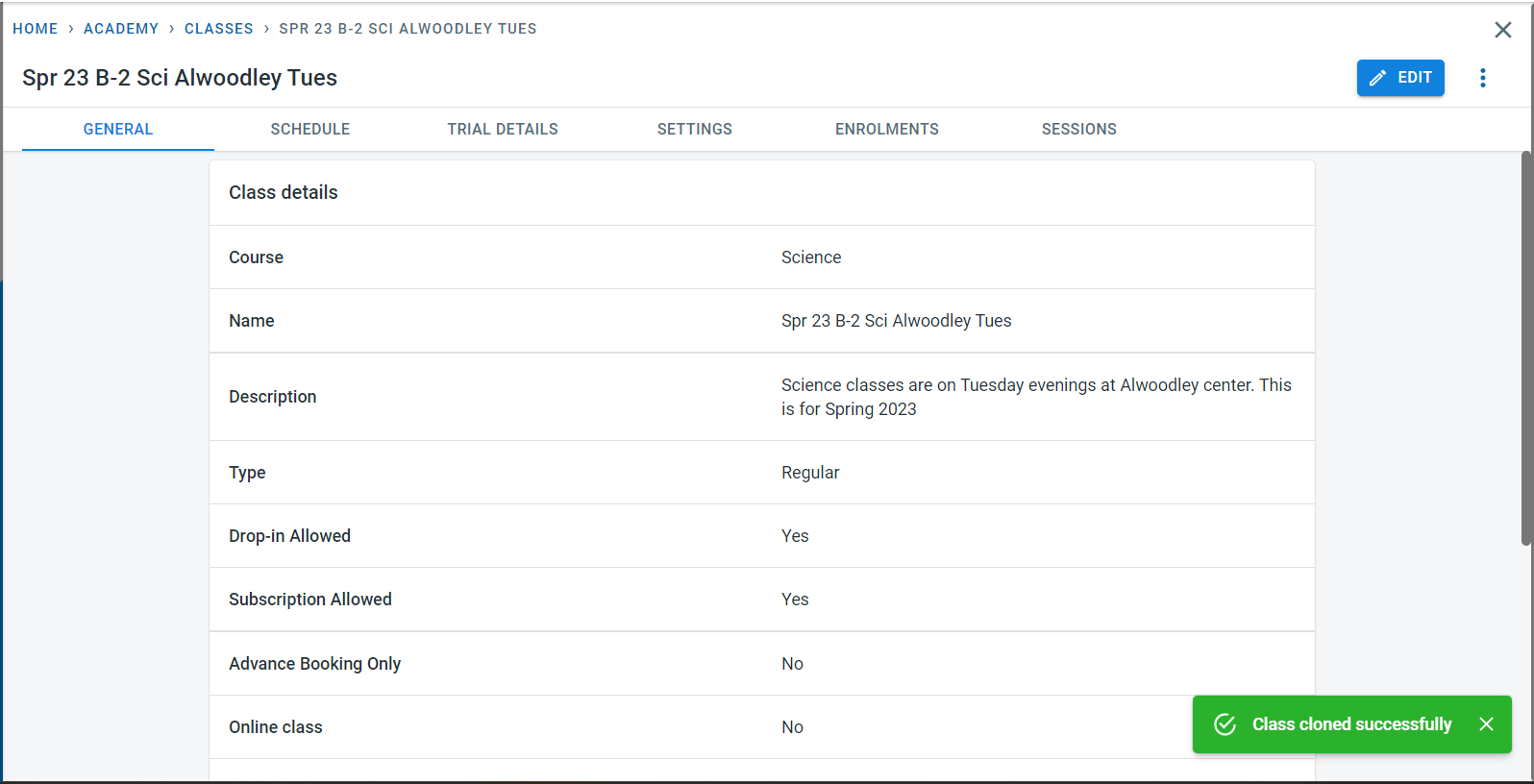Open the three-dot more options menu
Screen dimensions: 1534x784
[x=1483, y=78]
